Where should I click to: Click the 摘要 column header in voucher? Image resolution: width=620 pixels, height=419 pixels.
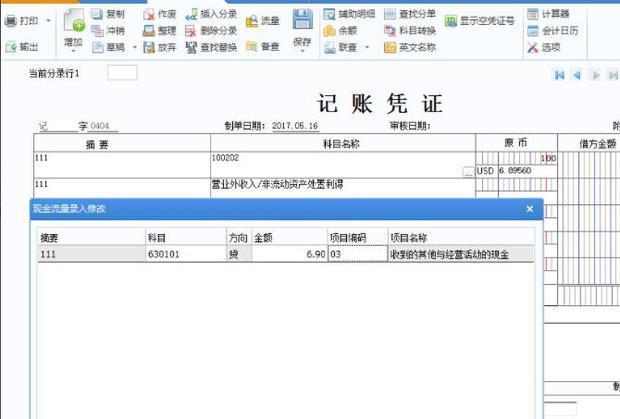click(122, 144)
